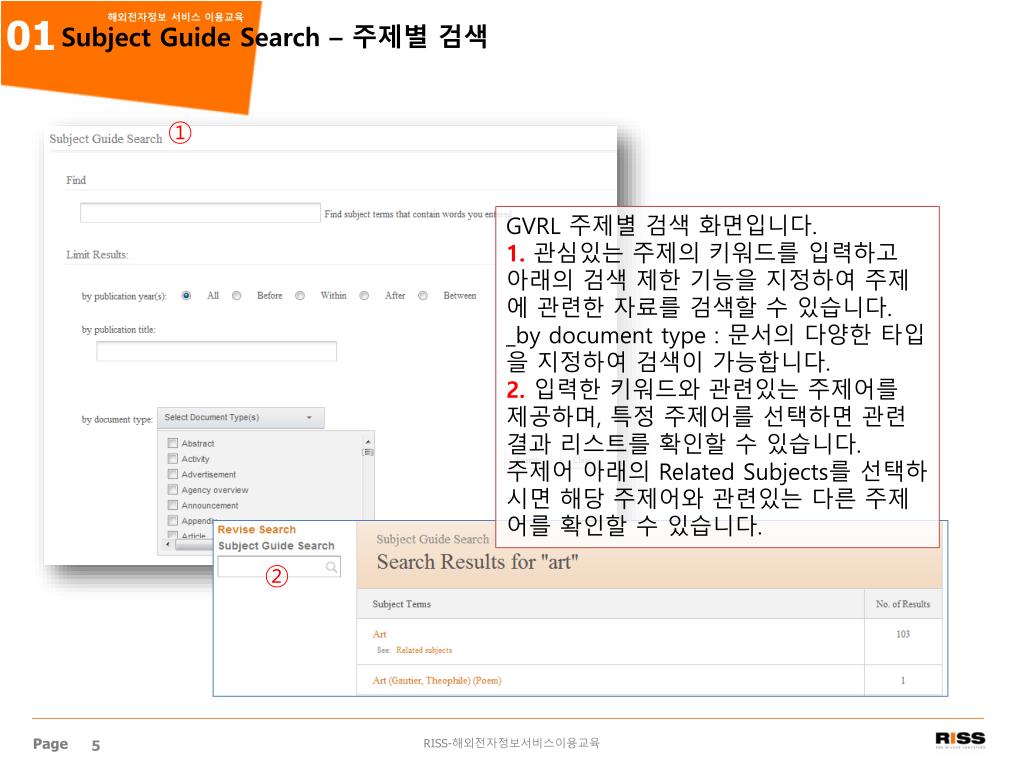Select the Between publication year radio button
Viewport: 1024px width, 768px height.
click(x=423, y=296)
